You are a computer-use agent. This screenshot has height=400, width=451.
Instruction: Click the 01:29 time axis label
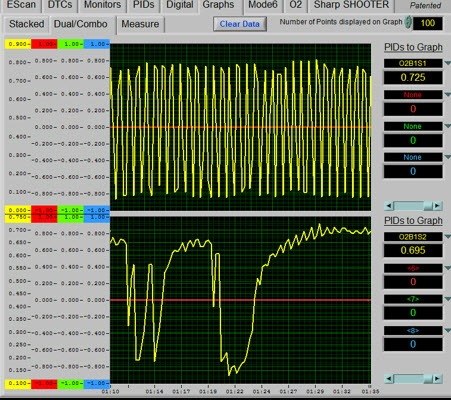[315, 391]
